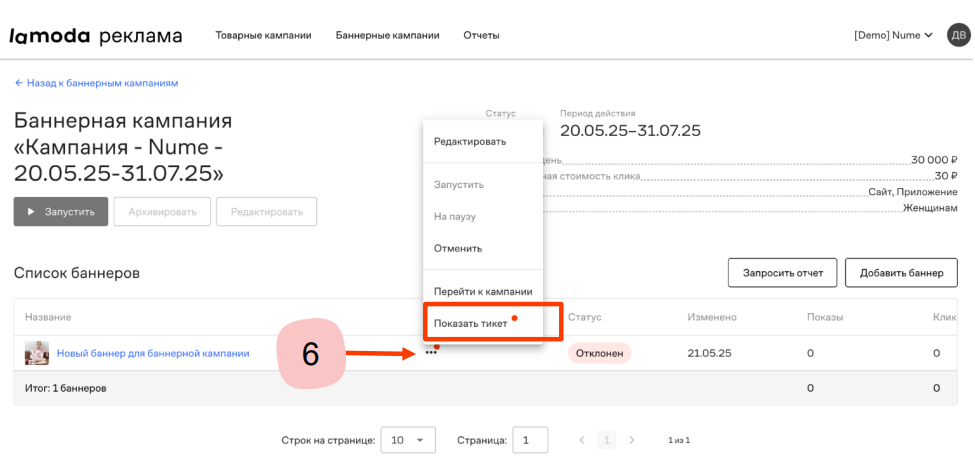Image resolution: width=975 pixels, height=467 pixels.
Task: Choose Редактировать in the context menu
Action: tap(483, 142)
